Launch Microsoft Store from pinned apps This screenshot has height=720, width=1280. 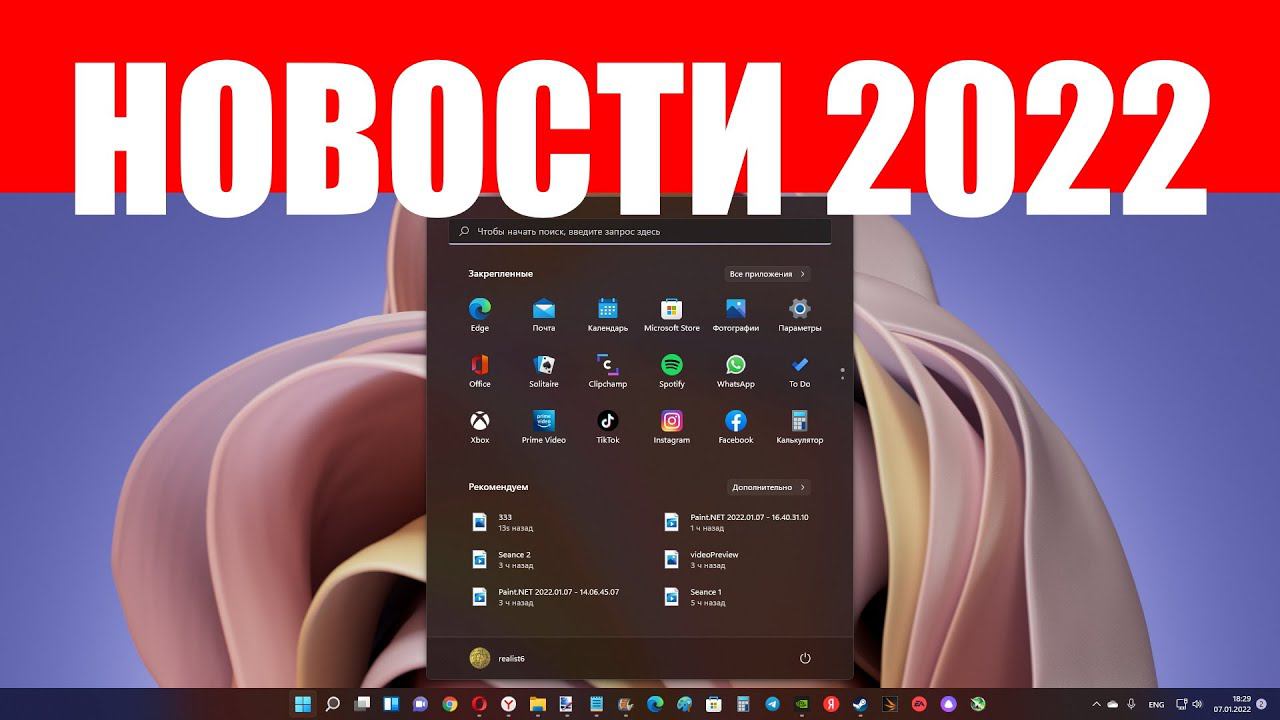(672, 314)
